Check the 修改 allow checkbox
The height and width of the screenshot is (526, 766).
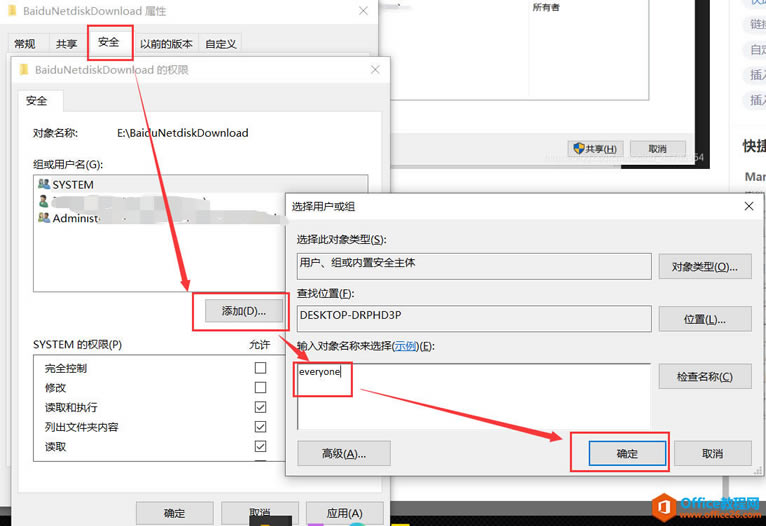(260, 387)
